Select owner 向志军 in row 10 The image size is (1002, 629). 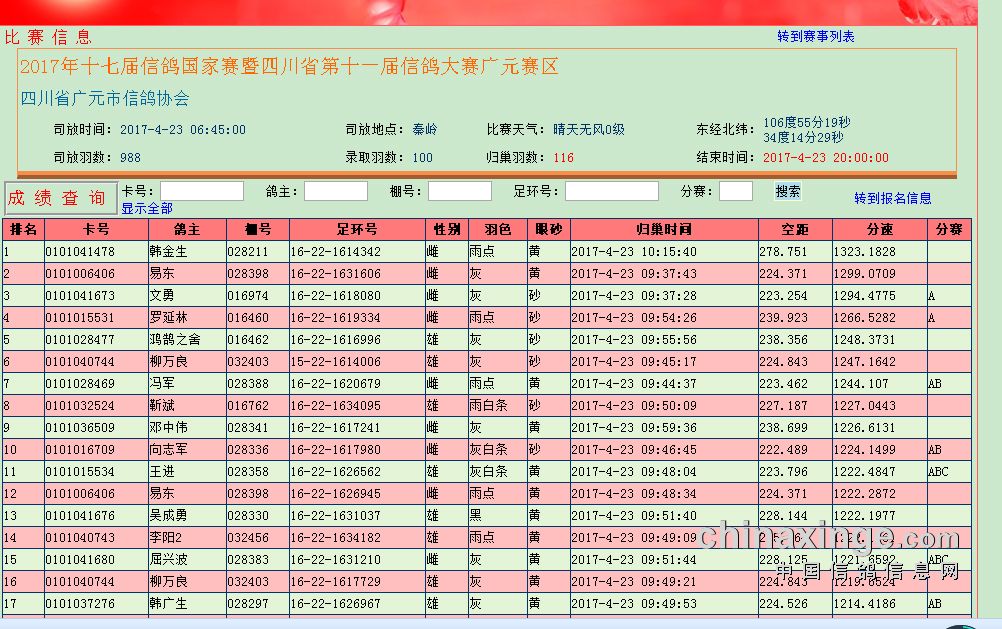[x=168, y=450]
